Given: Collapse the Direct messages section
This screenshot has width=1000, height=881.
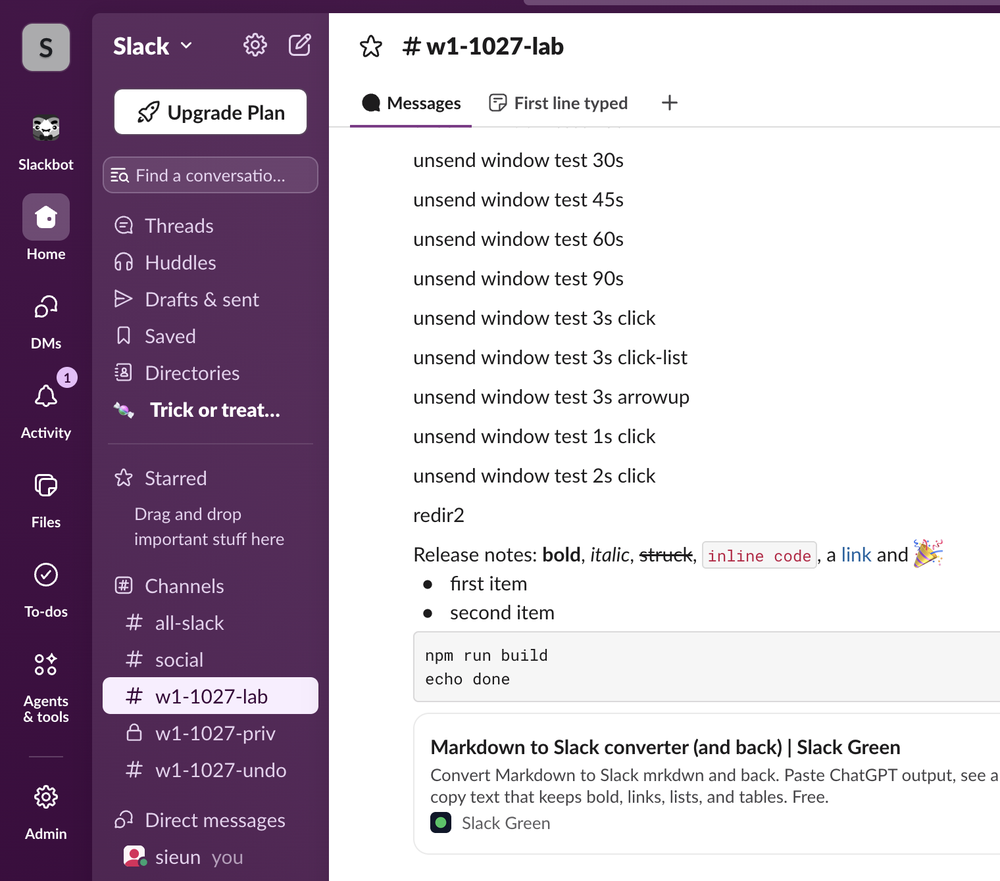Looking at the screenshot, I should (x=215, y=820).
